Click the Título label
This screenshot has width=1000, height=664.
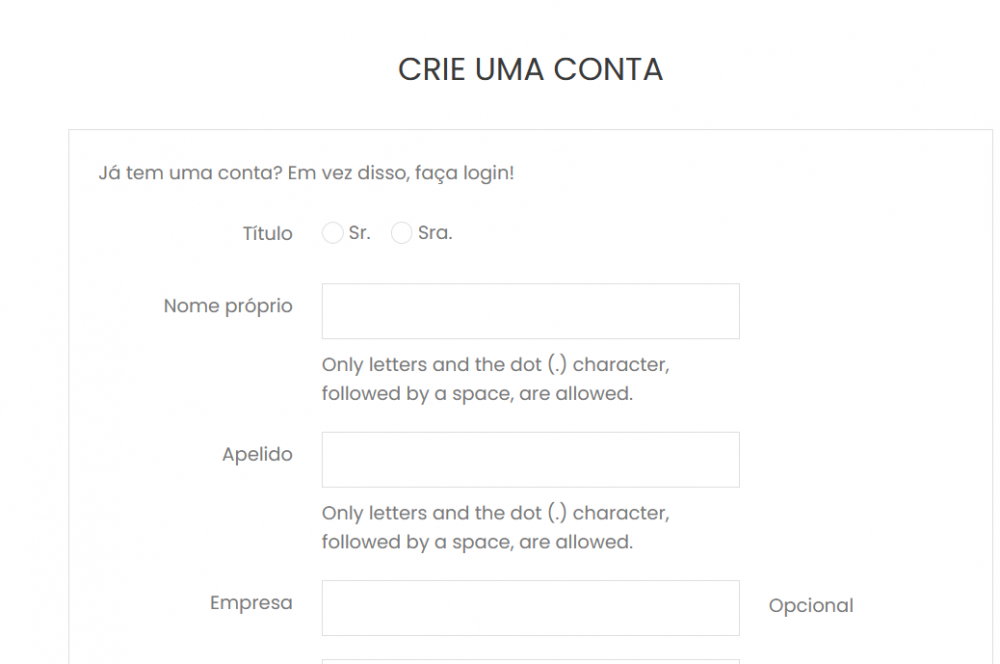[x=267, y=233]
